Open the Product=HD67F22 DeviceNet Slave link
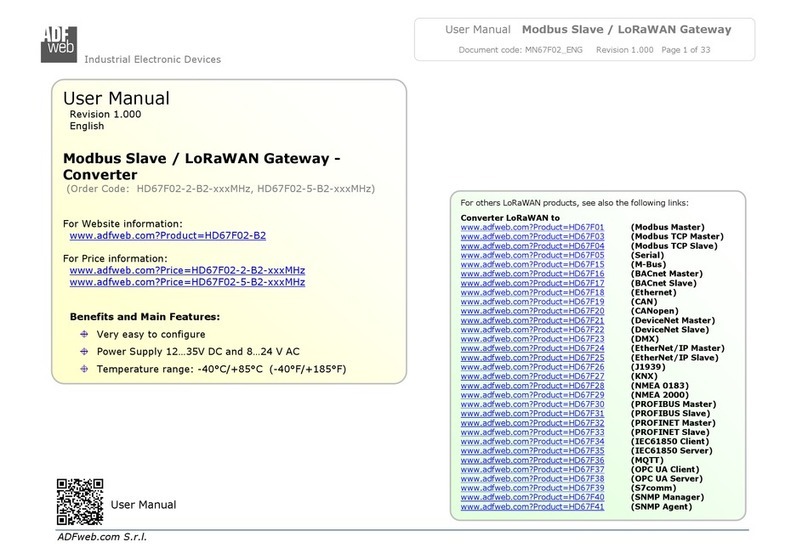Image resolution: width=808 pixels, height=559 pixels. (x=532, y=330)
